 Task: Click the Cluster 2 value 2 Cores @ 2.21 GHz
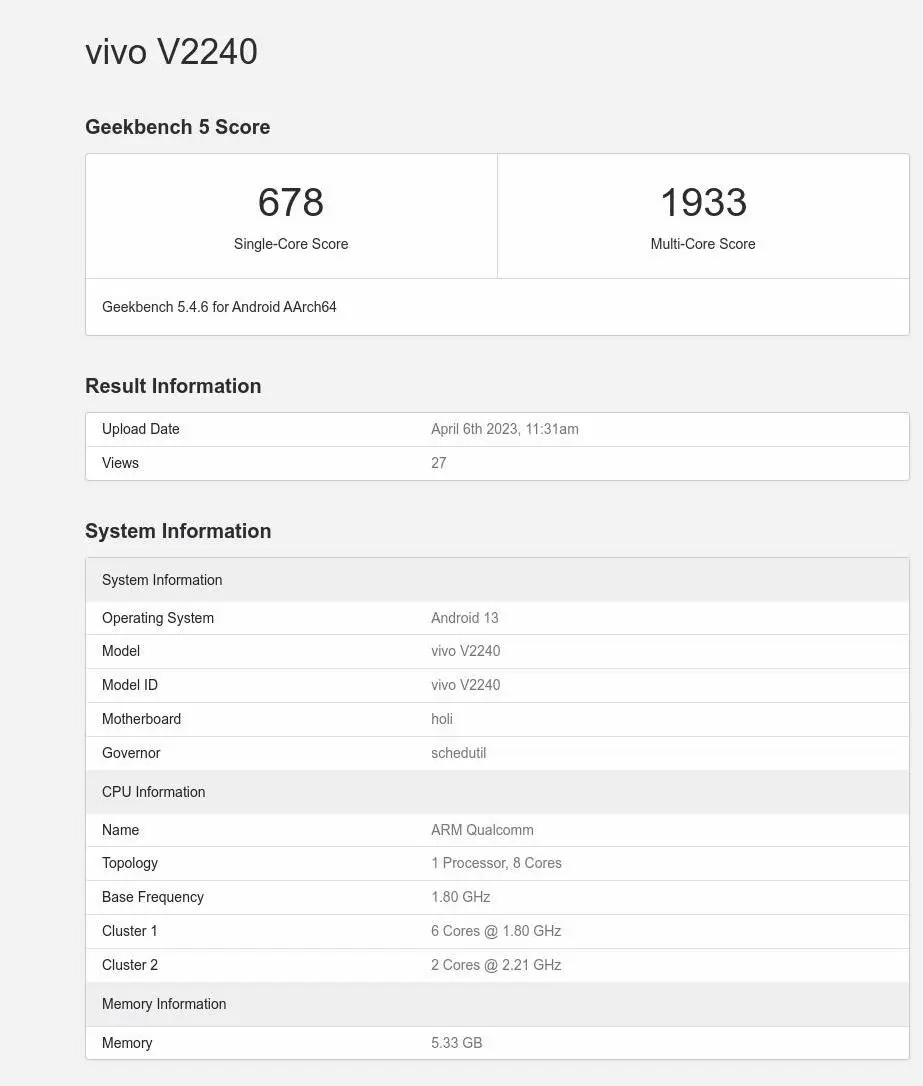point(496,965)
